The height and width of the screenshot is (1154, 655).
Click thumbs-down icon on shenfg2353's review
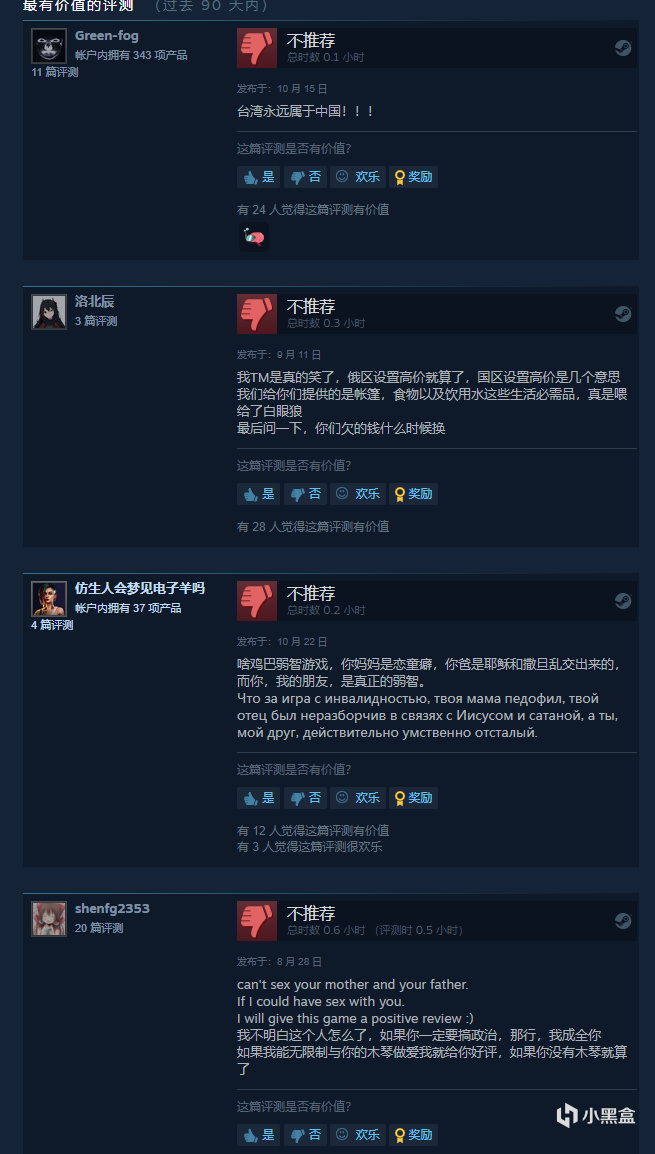tap(257, 921)
